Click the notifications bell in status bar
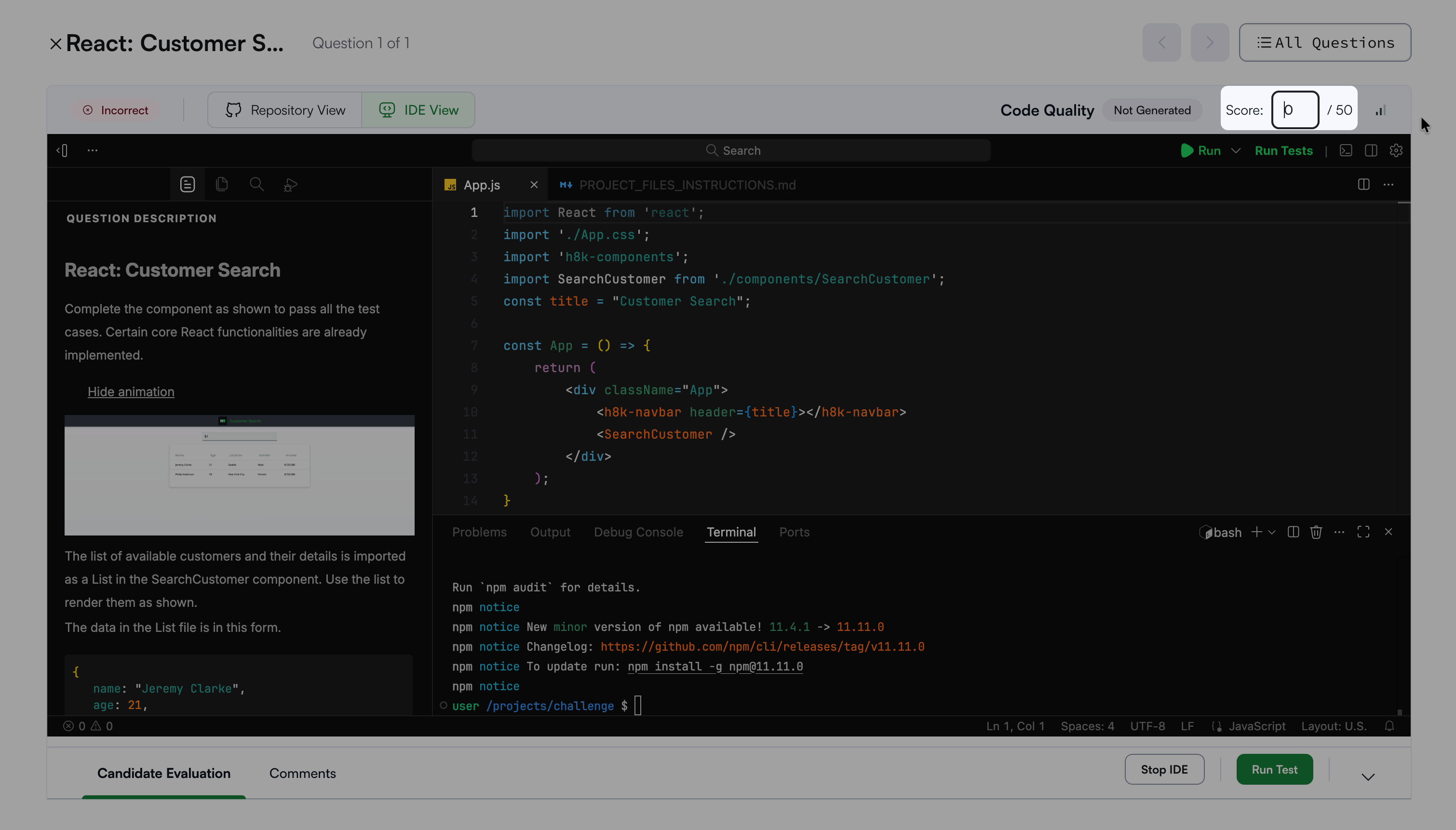Viewport: 1456px width, 830px height. pos(1389,726)
